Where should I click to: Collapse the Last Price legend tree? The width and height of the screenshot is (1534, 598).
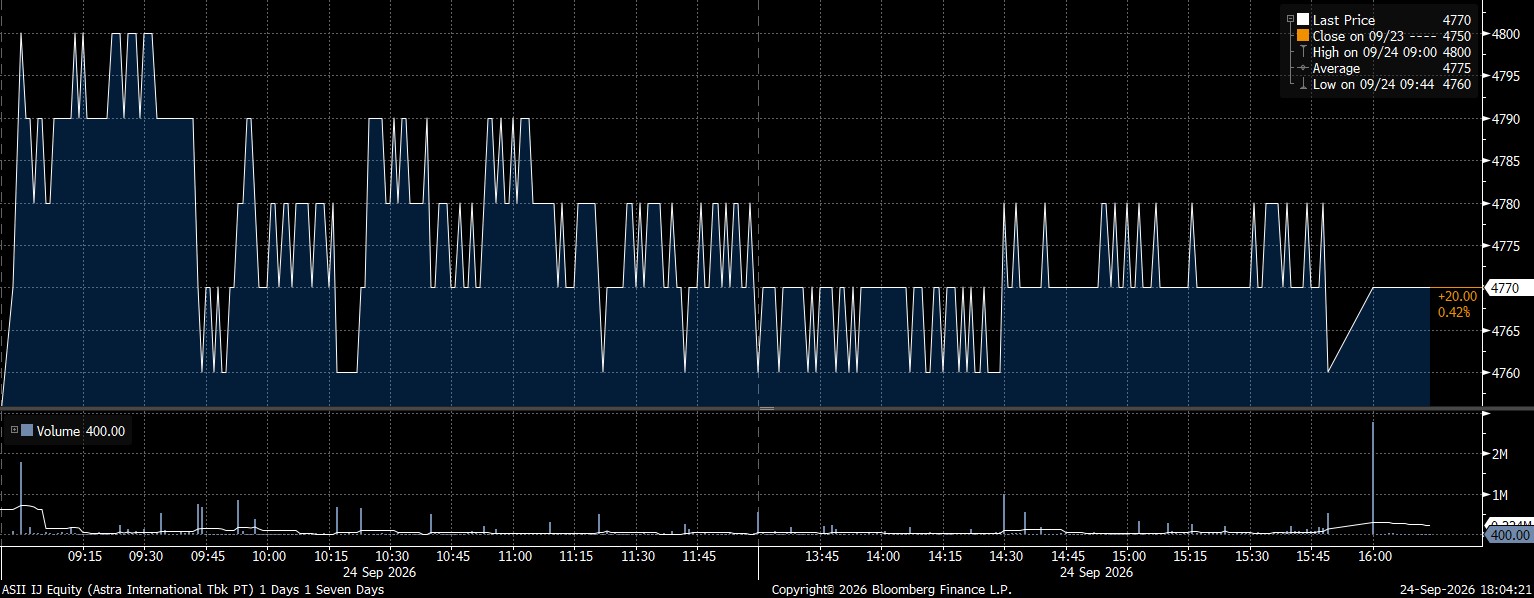point(1291,19)
